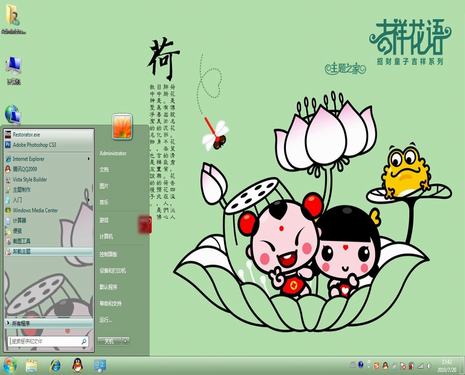Expand 所有程序 All Programs
Image resolution: width=465 pixels, height=375 pixels.
[x=49, y=323]
